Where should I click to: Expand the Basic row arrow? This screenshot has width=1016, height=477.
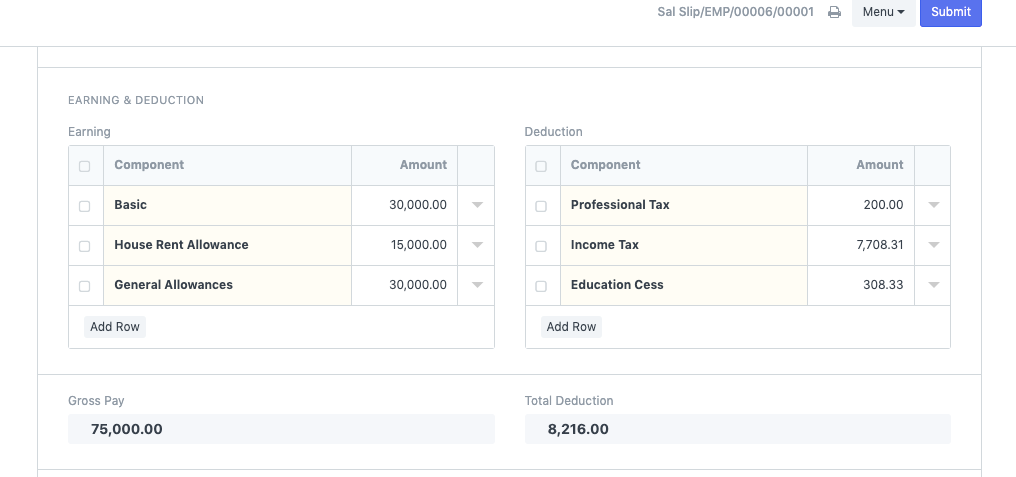(x=476, y=205)
